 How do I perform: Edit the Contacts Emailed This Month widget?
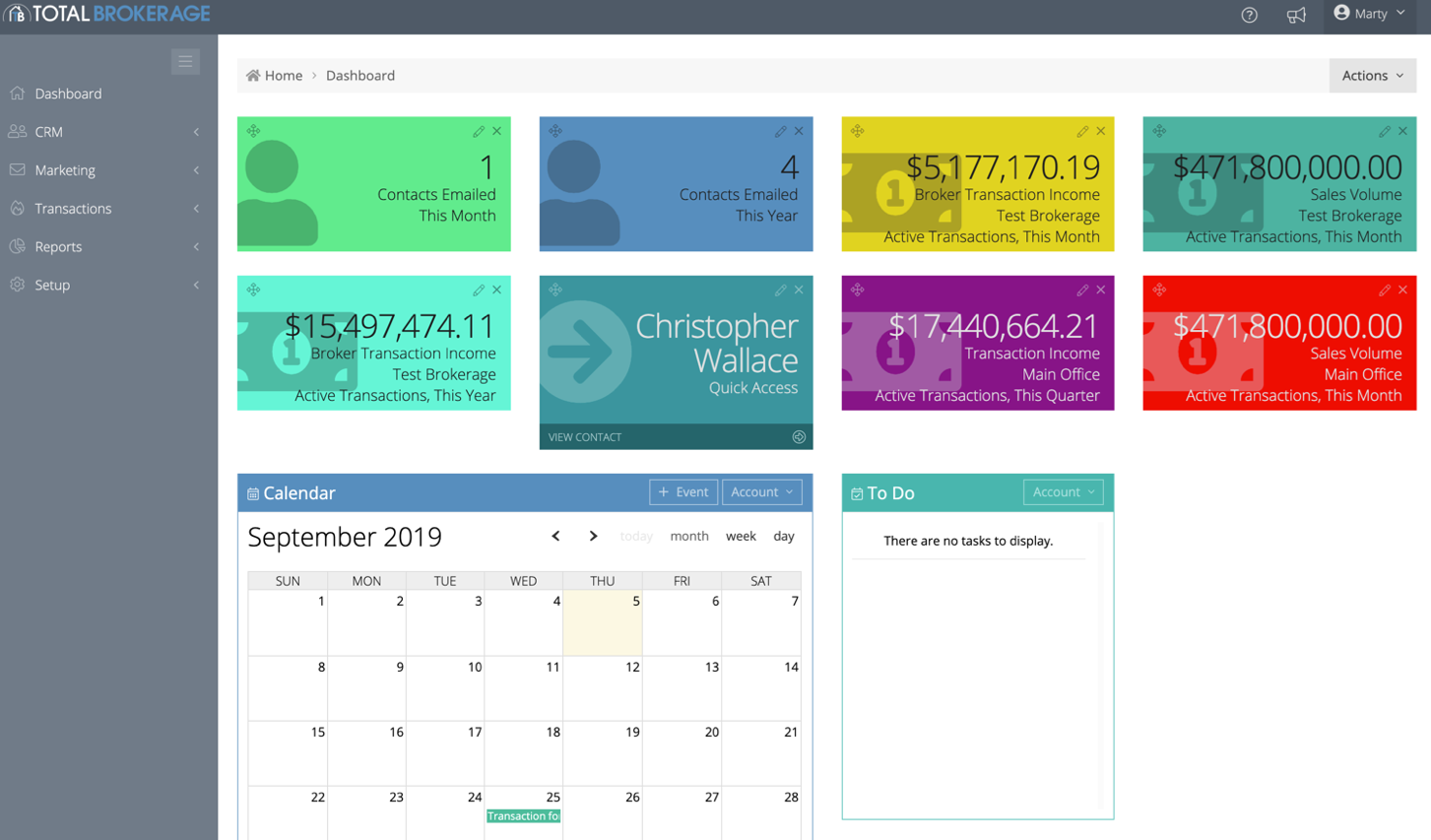[479, 131]
